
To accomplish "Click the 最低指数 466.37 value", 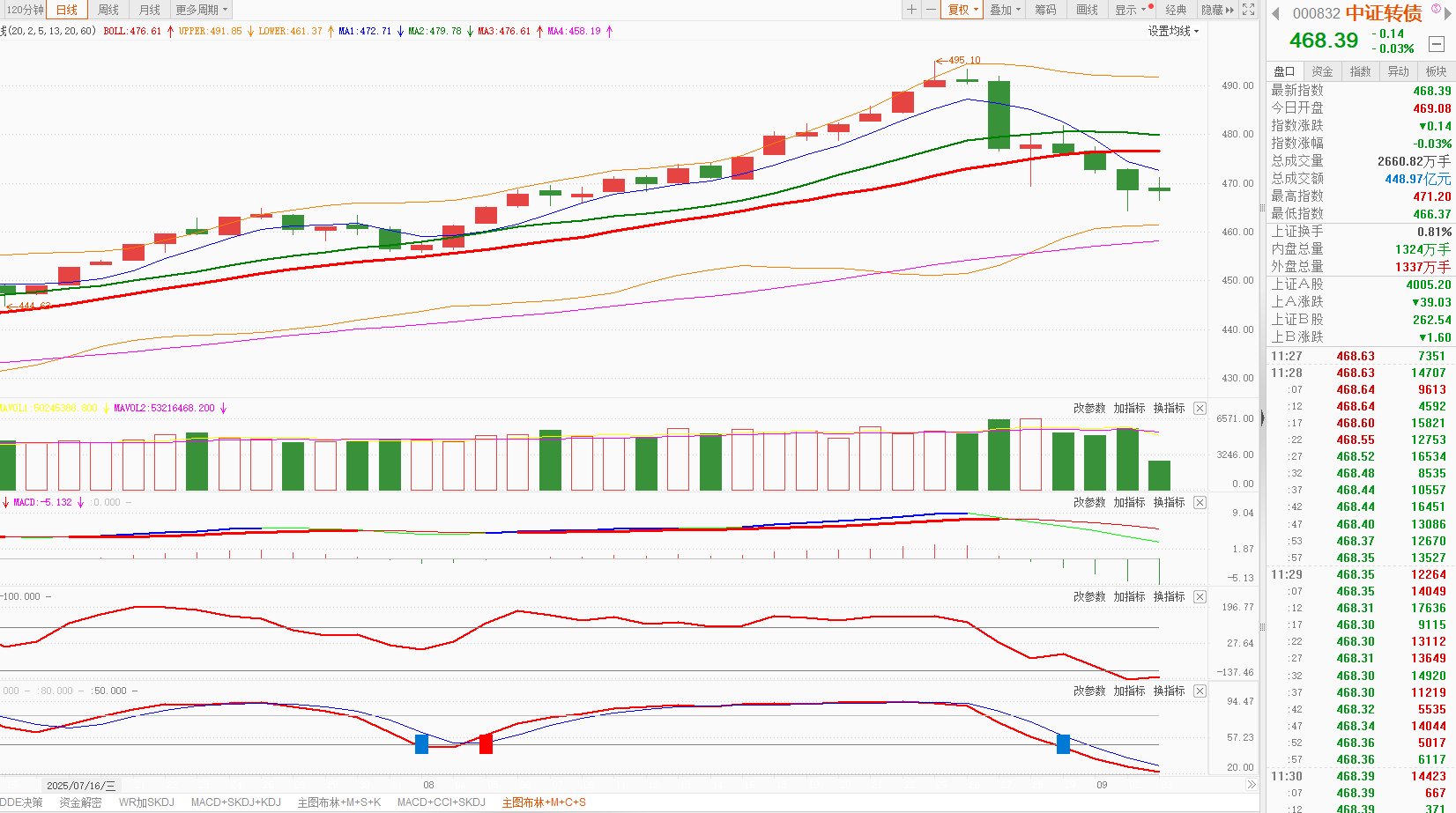I will (x=1431, y=214).
